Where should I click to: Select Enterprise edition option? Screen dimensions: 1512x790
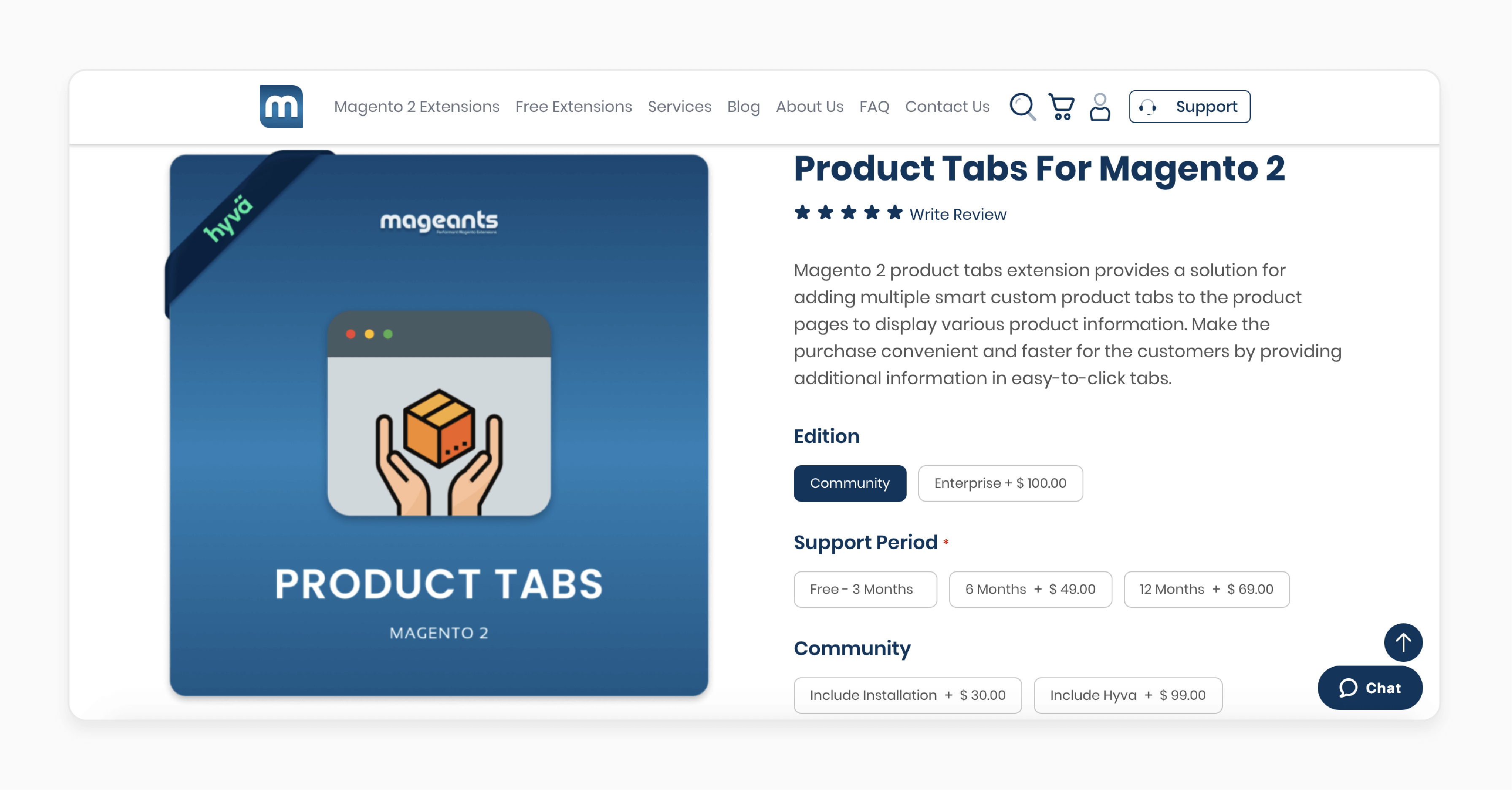click(x=999, y=483)
